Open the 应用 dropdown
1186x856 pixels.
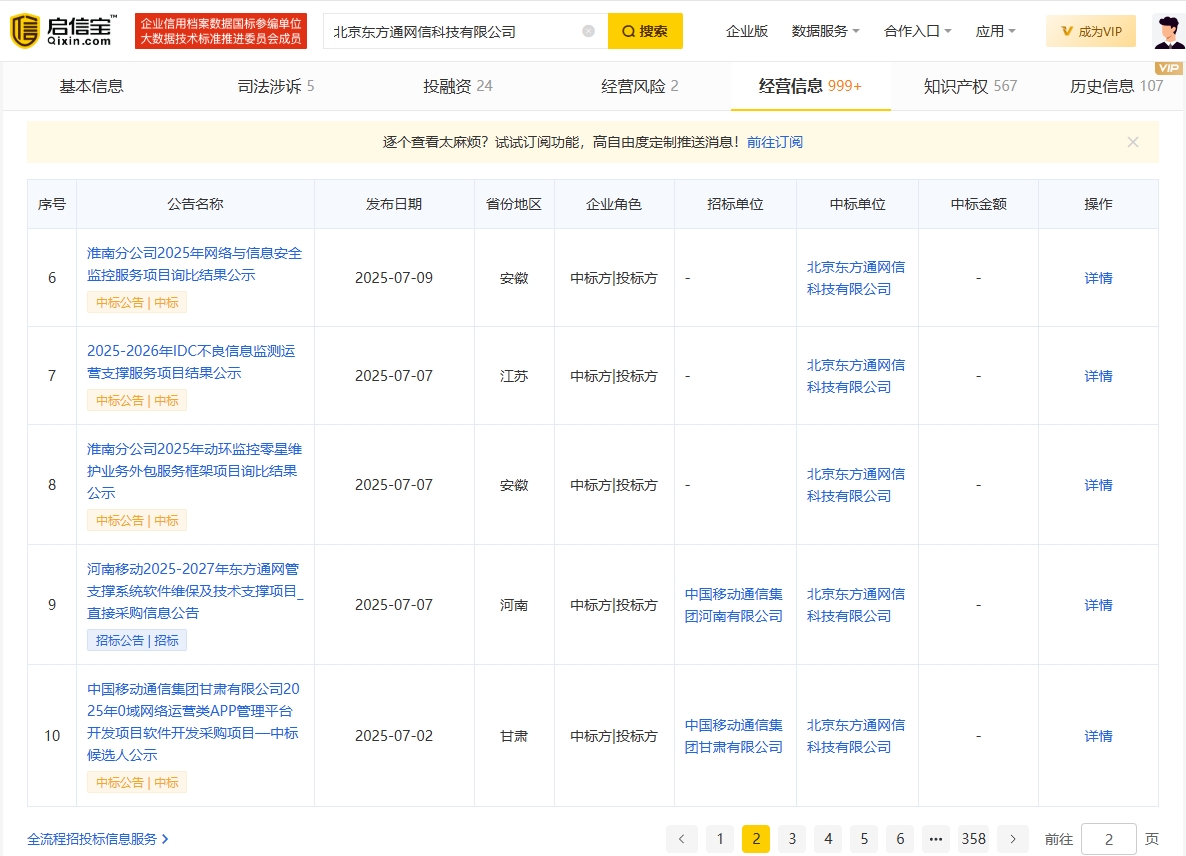tap(995, 31)
